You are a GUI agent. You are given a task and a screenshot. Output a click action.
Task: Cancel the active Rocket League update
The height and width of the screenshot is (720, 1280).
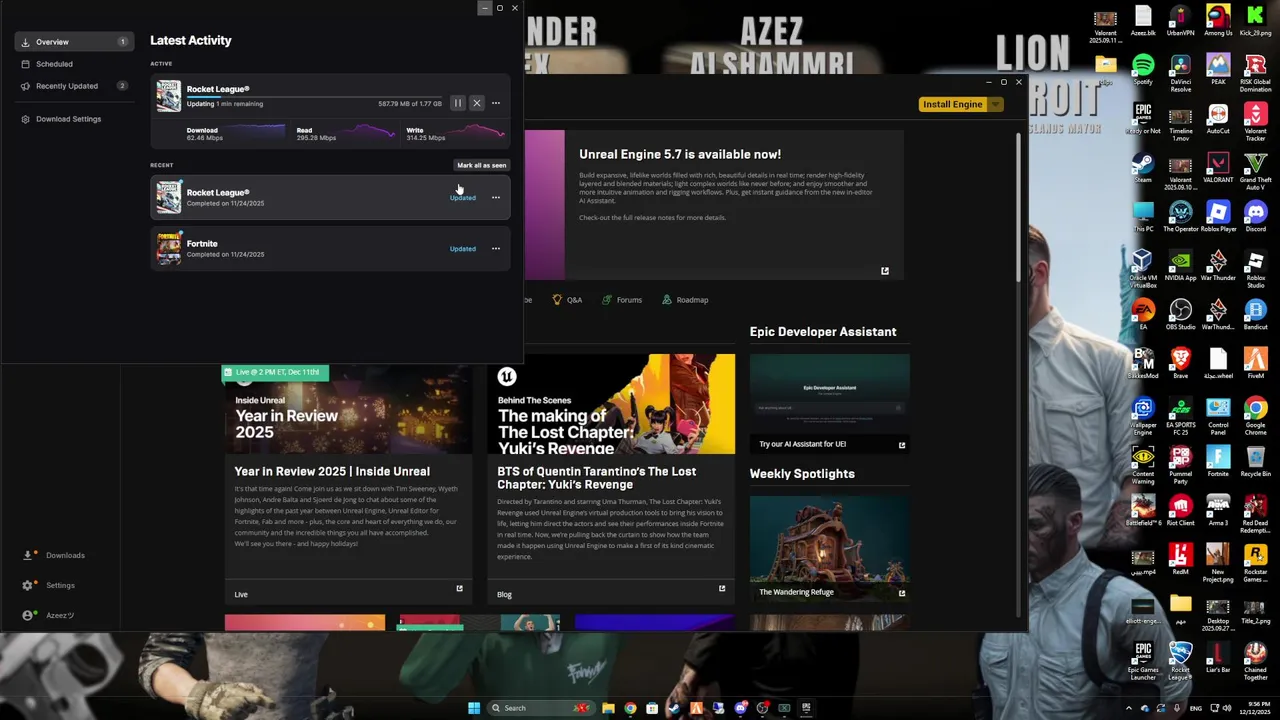477,103
